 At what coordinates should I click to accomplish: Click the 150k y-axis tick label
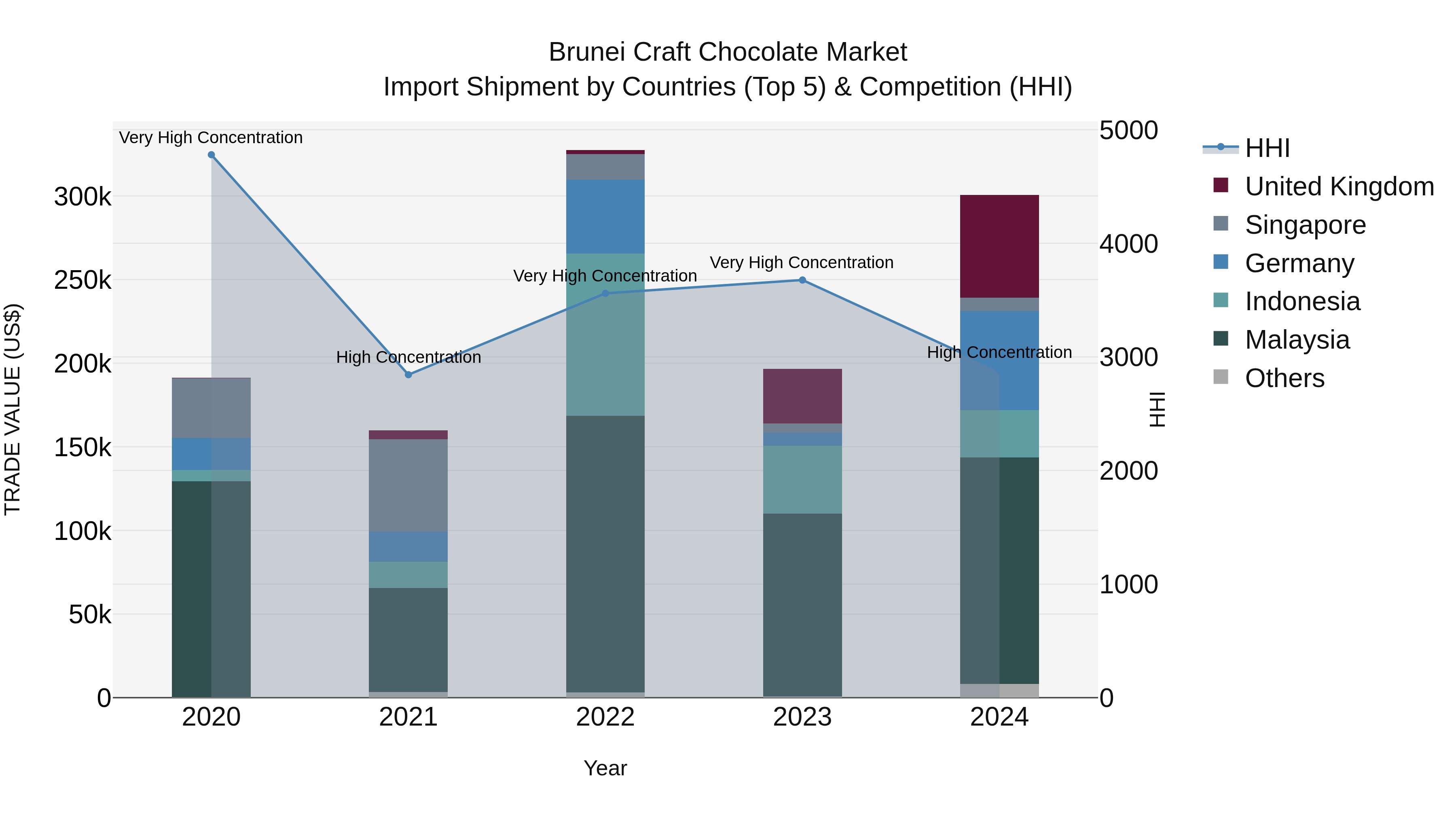pos(83,448)
